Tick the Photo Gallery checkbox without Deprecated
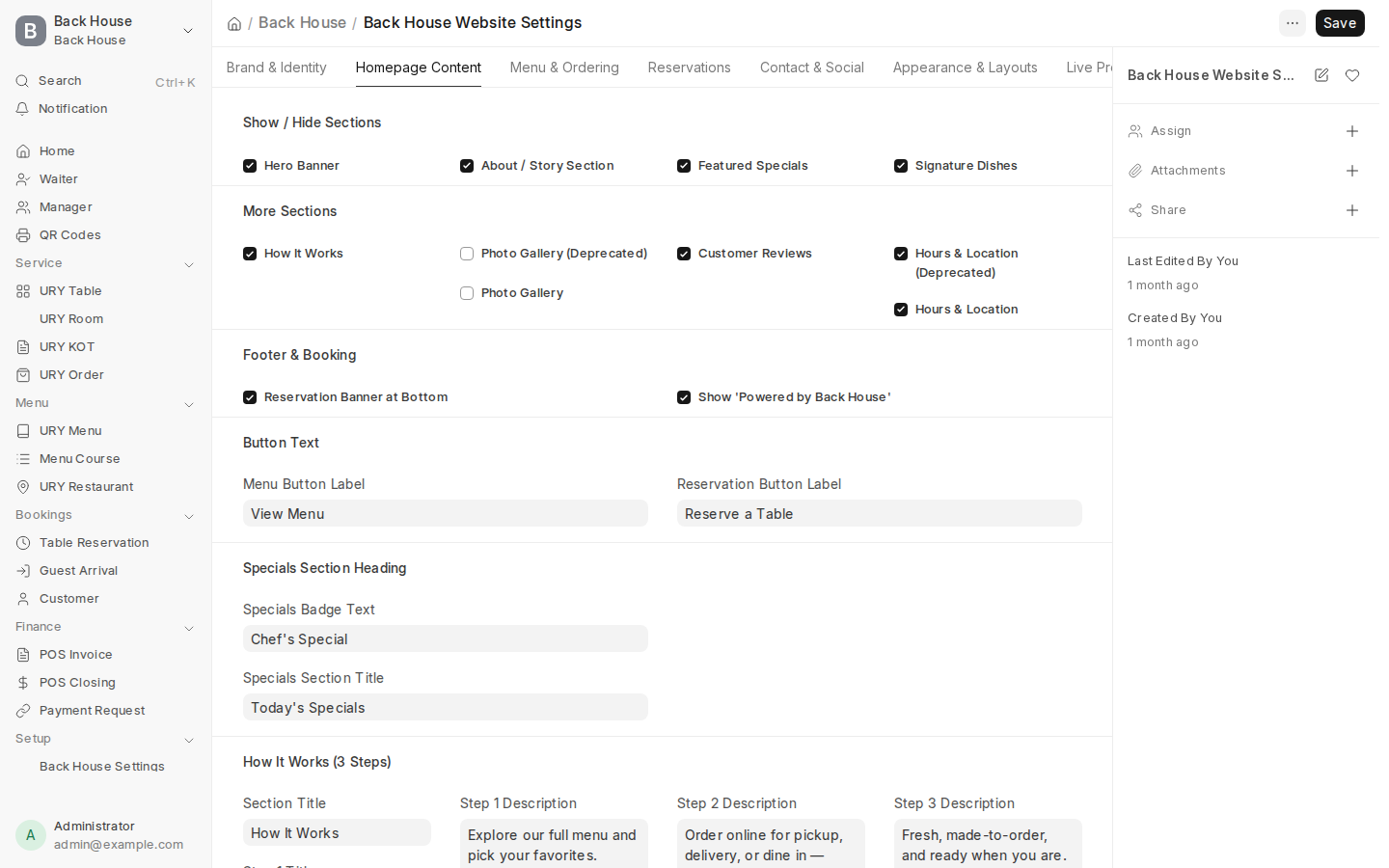Image resolution: width=1389 pixels, height=868 pixels. pos(467,293)
